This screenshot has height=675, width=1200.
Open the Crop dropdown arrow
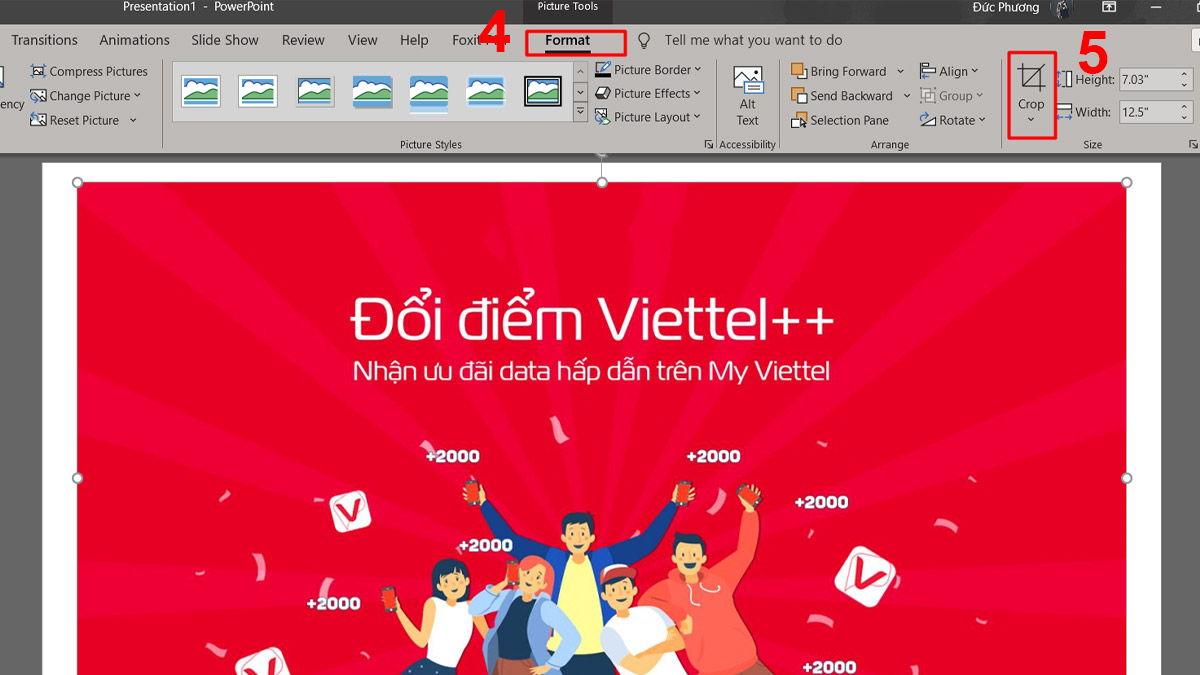point(1031,121)
